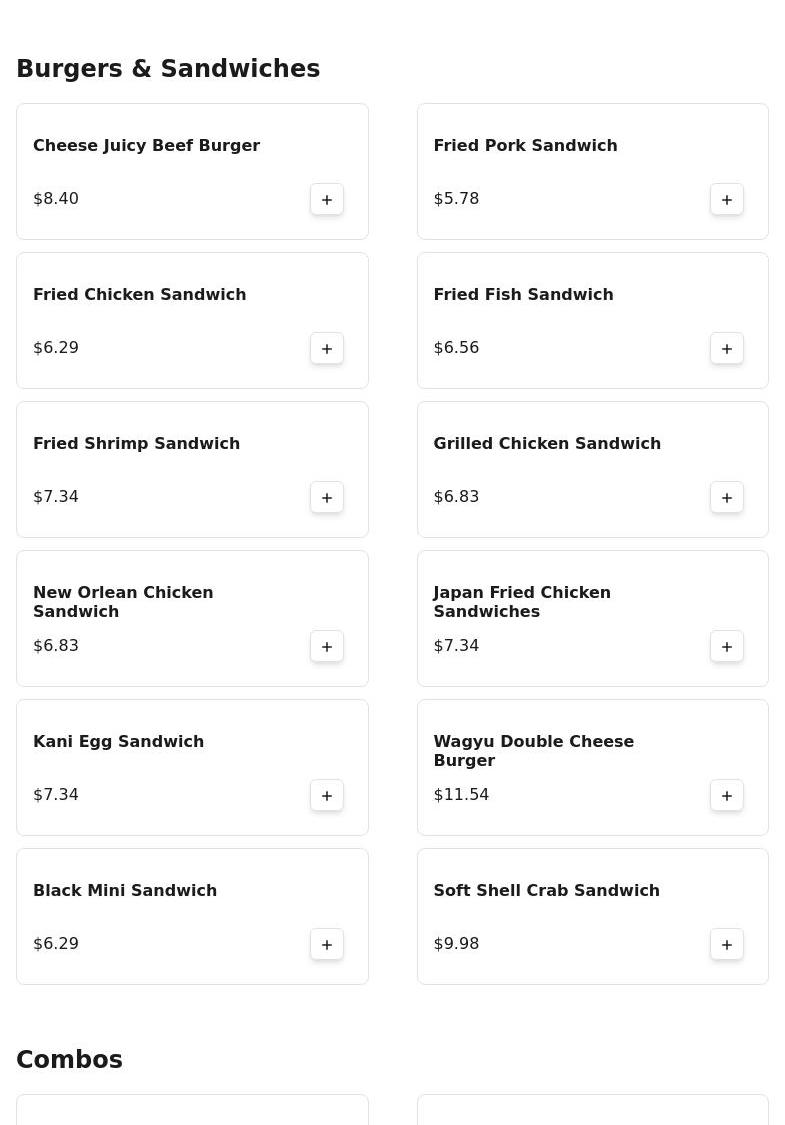Open Wagyu Double Cheese Burger item title
Image resolution: width=785 pixels, height=1125 pixels.
[x=533, y=751]
